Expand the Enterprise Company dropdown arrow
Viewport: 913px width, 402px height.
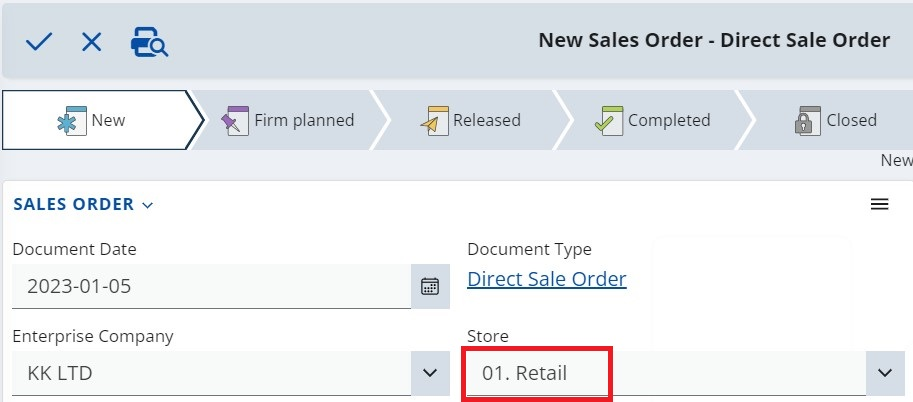click(430, 373)
